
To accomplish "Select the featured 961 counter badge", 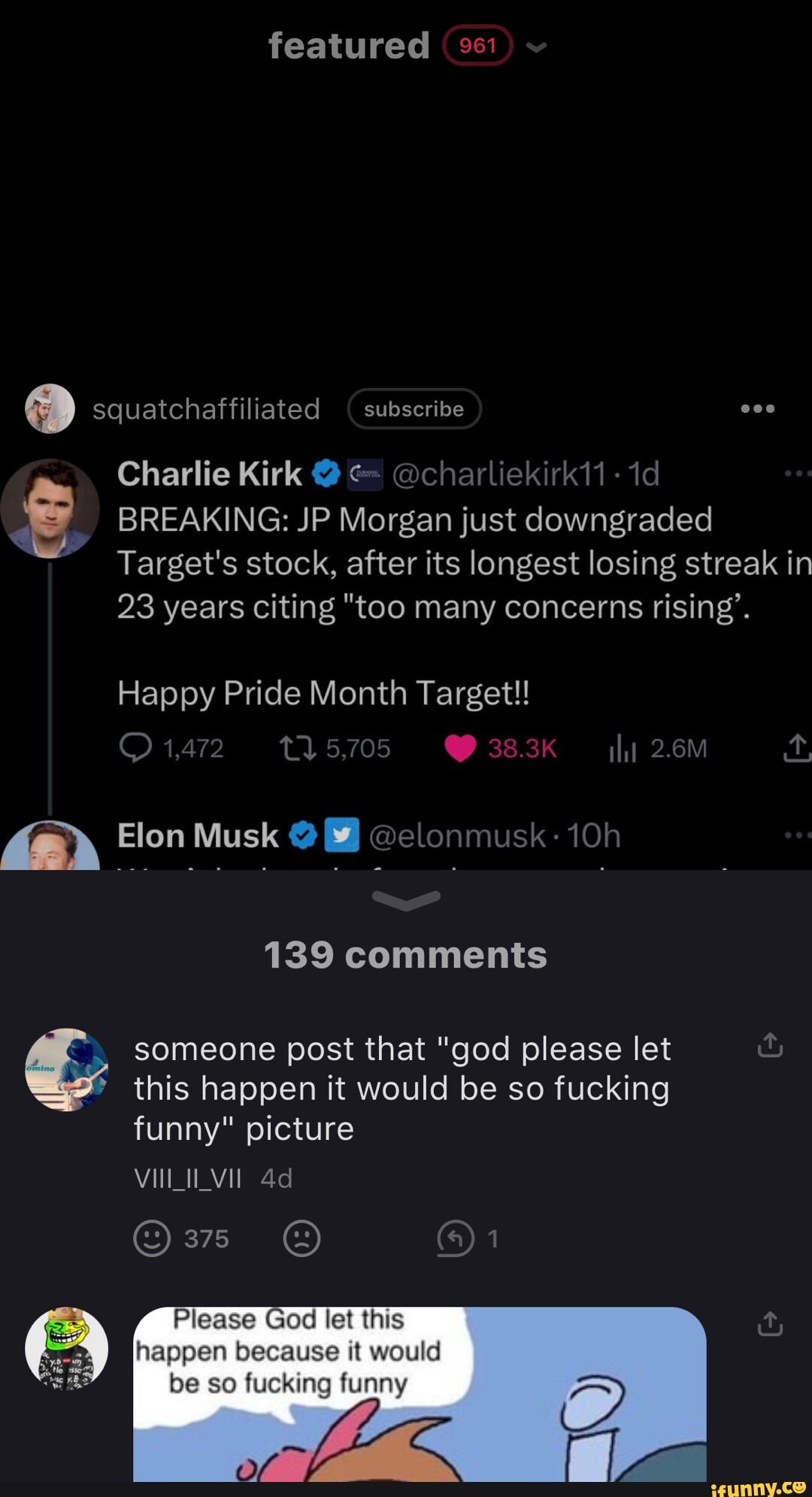I will tap(477, 46).
